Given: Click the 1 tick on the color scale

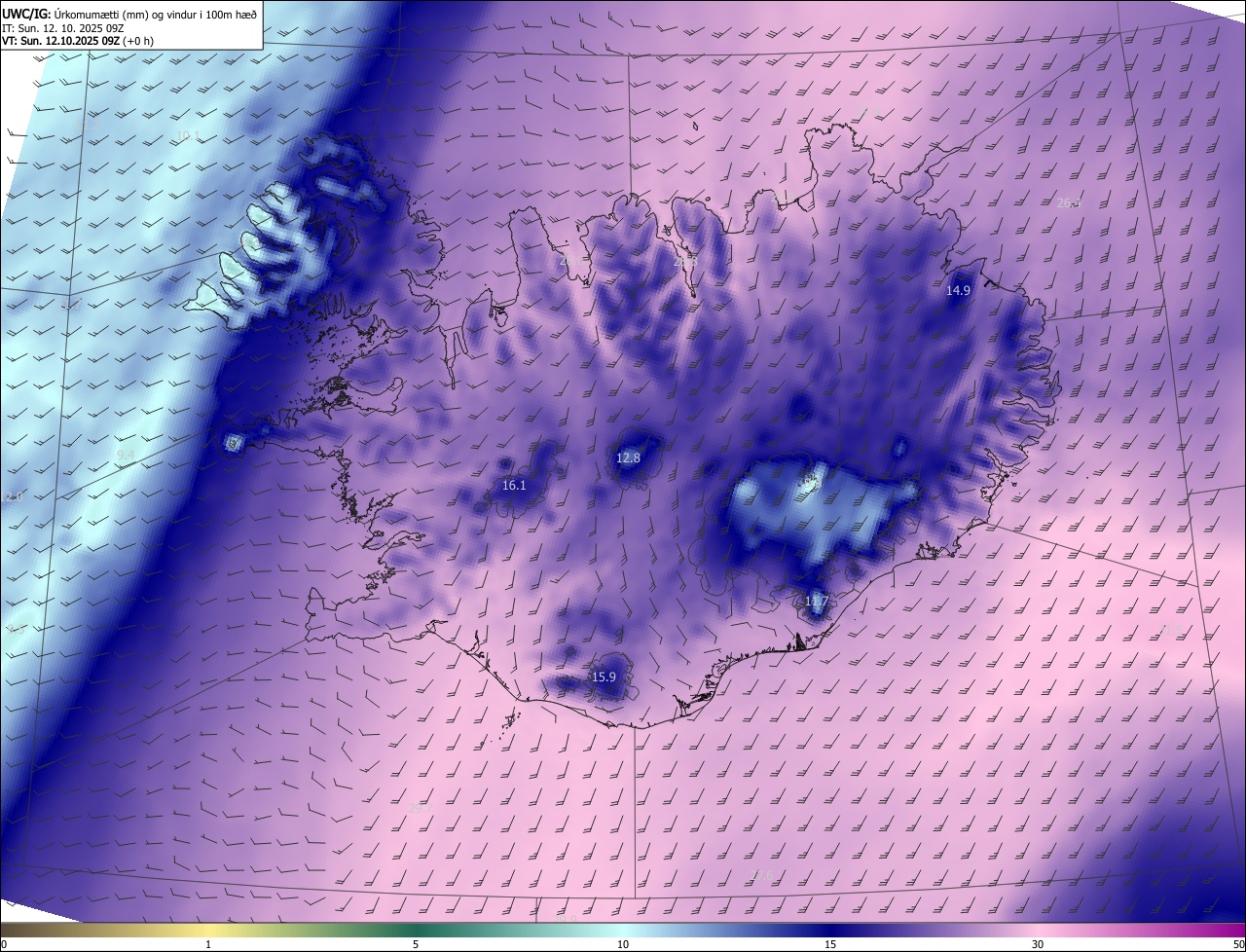Looking at the screenshot, I should point(208,944).
